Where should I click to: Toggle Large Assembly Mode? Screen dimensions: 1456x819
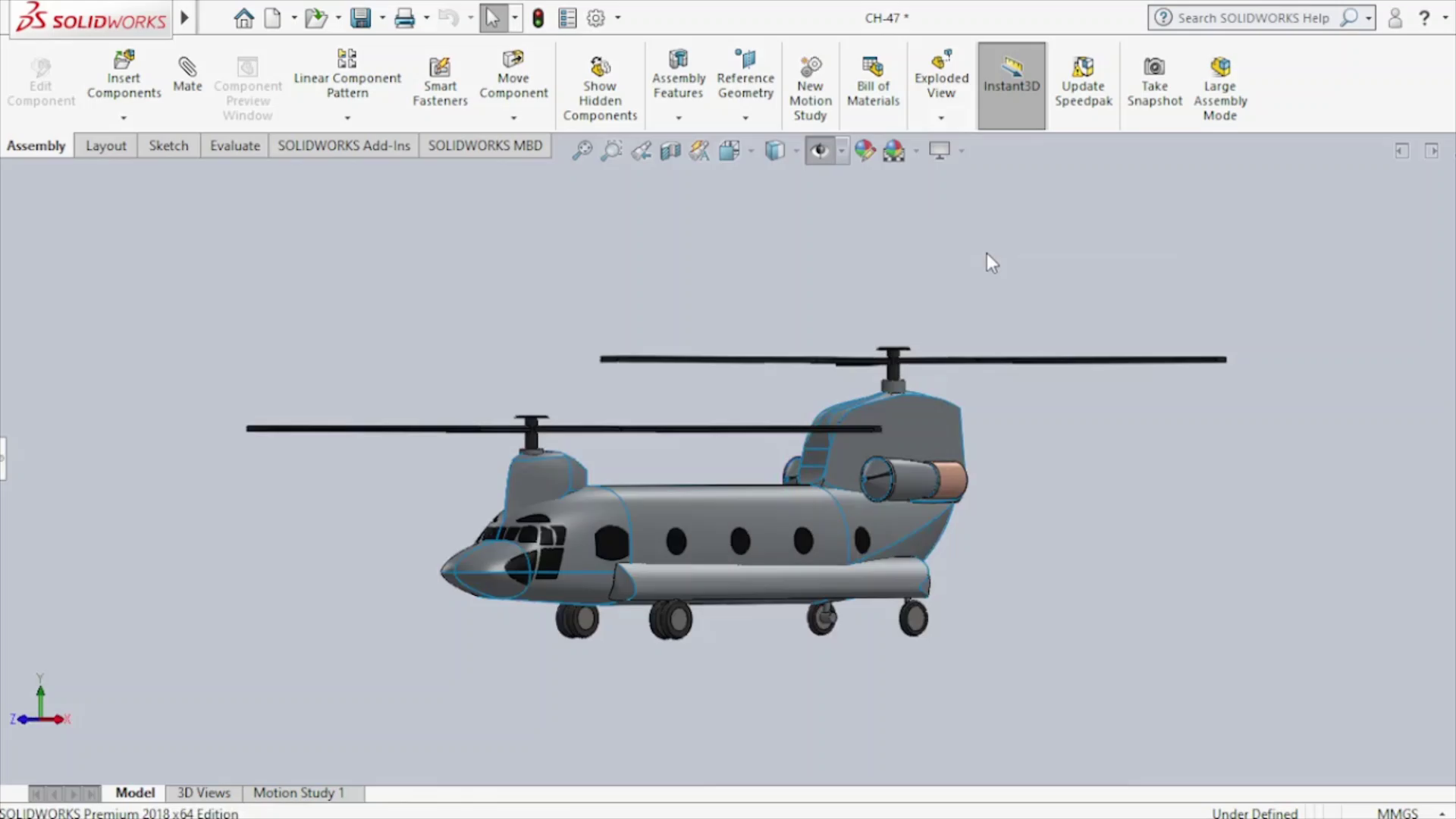click(x=1219, y=68)
